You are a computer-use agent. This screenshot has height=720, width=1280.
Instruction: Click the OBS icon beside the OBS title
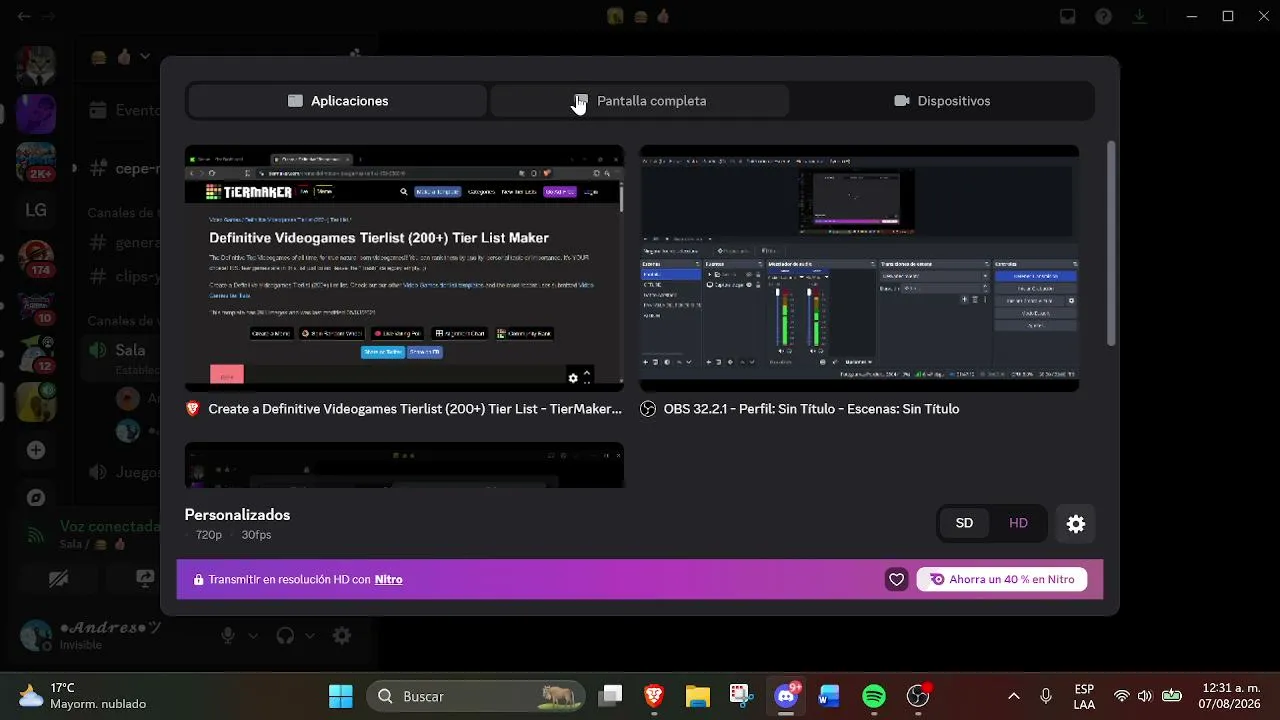click(648, 409)
